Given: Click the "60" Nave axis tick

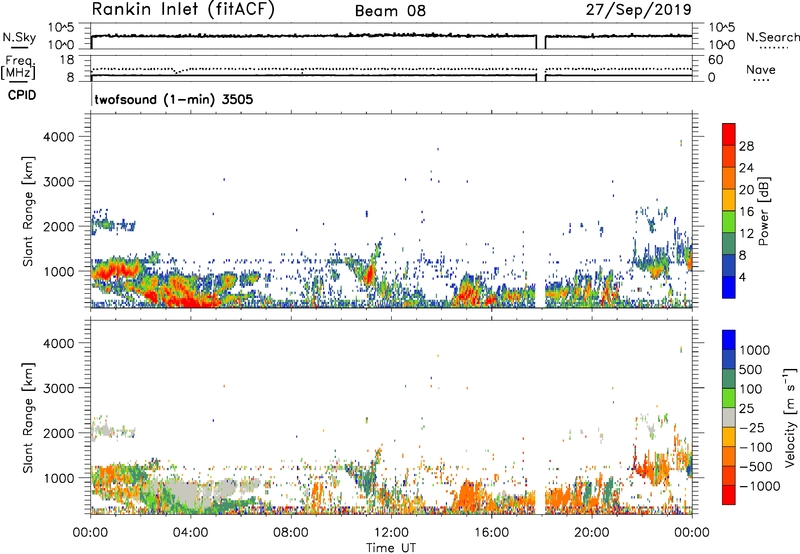Looking at the screenshot, I should click(715, 60).
